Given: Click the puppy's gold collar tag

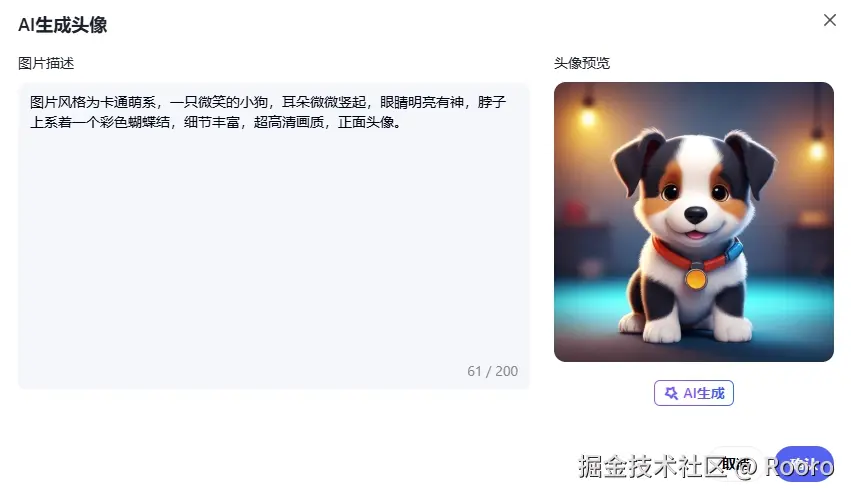Looking at the screenshot, I should pyautogui.click(x=696, y=279).
